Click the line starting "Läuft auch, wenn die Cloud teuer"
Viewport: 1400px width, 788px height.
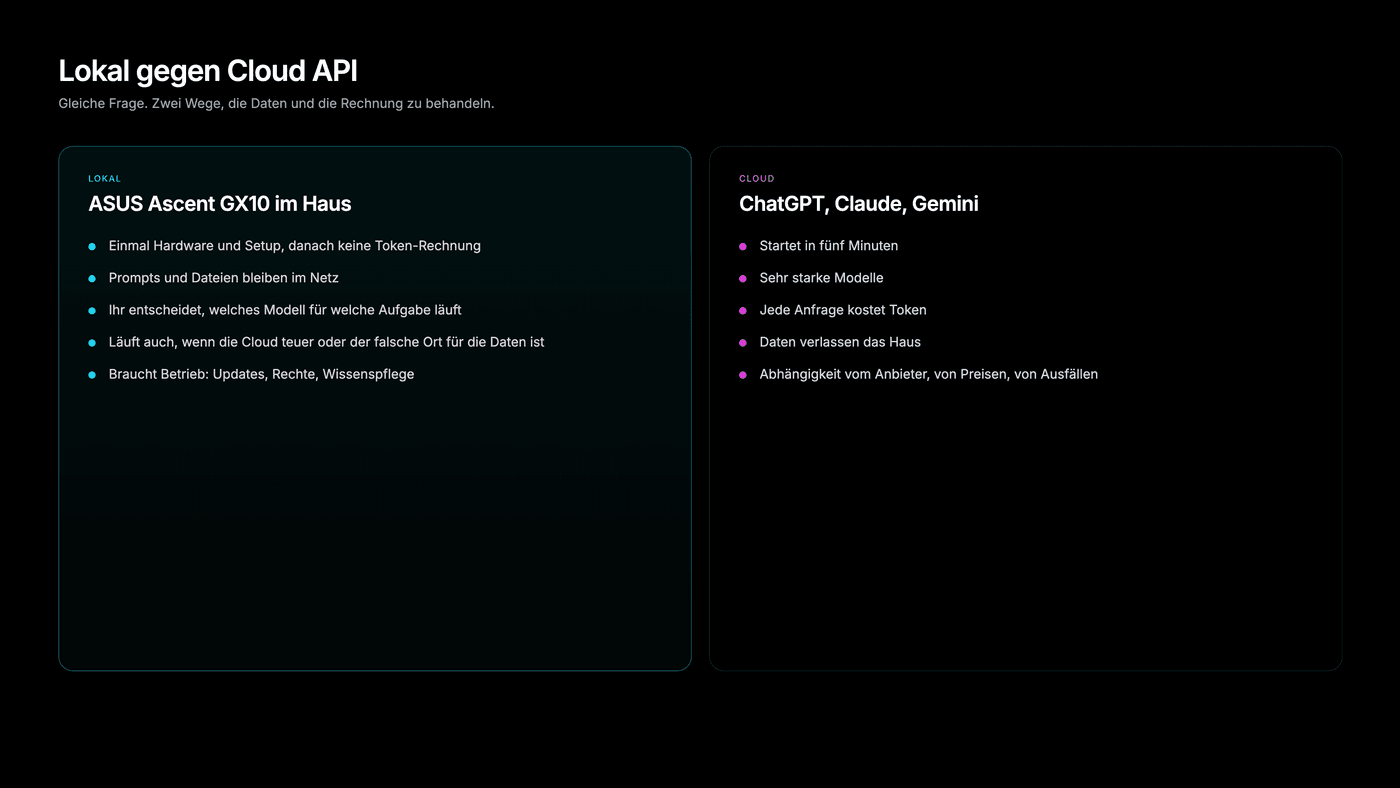327,342
